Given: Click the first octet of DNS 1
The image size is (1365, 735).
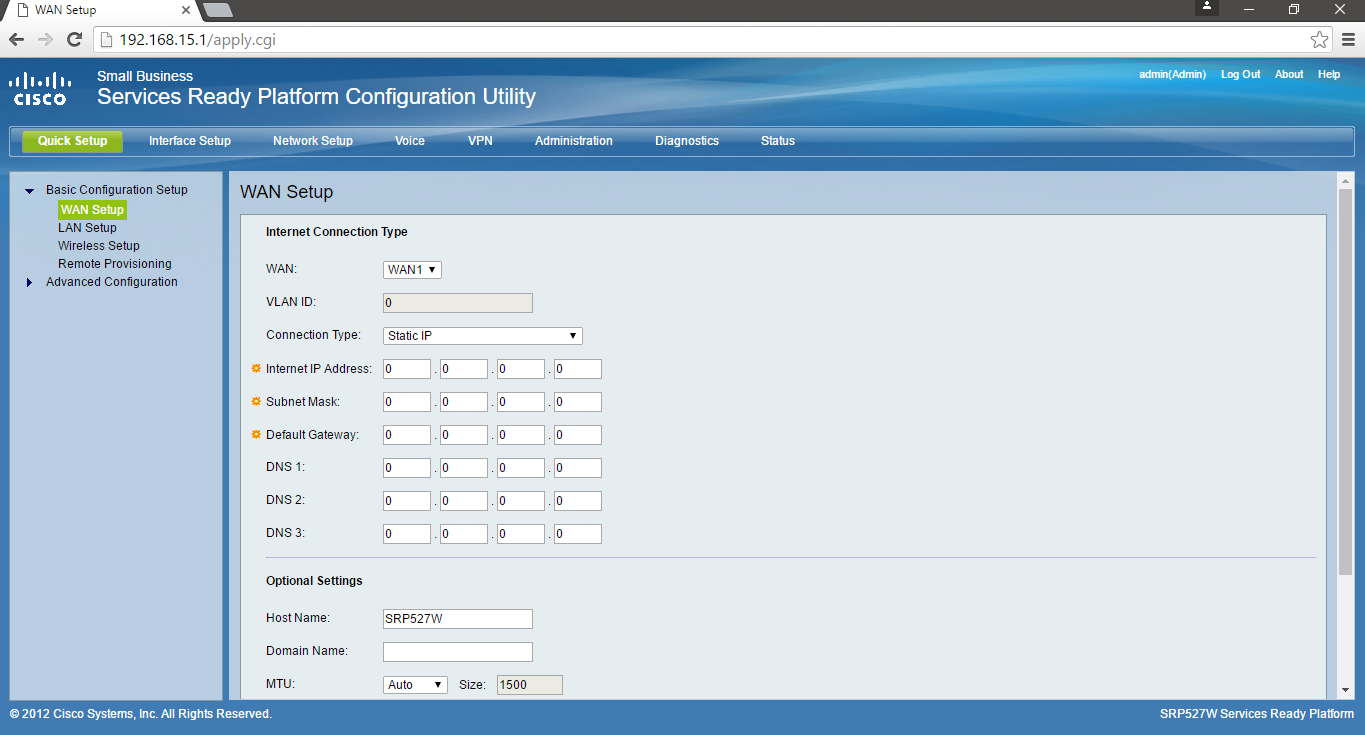Looking at the screenshot, I should coord(407,468).
